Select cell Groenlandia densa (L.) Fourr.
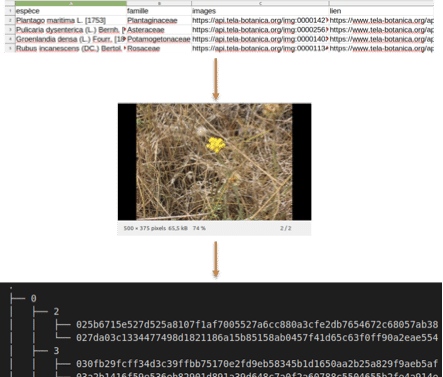The height and width of the screenshot is (377, 443). click(71, 39)
